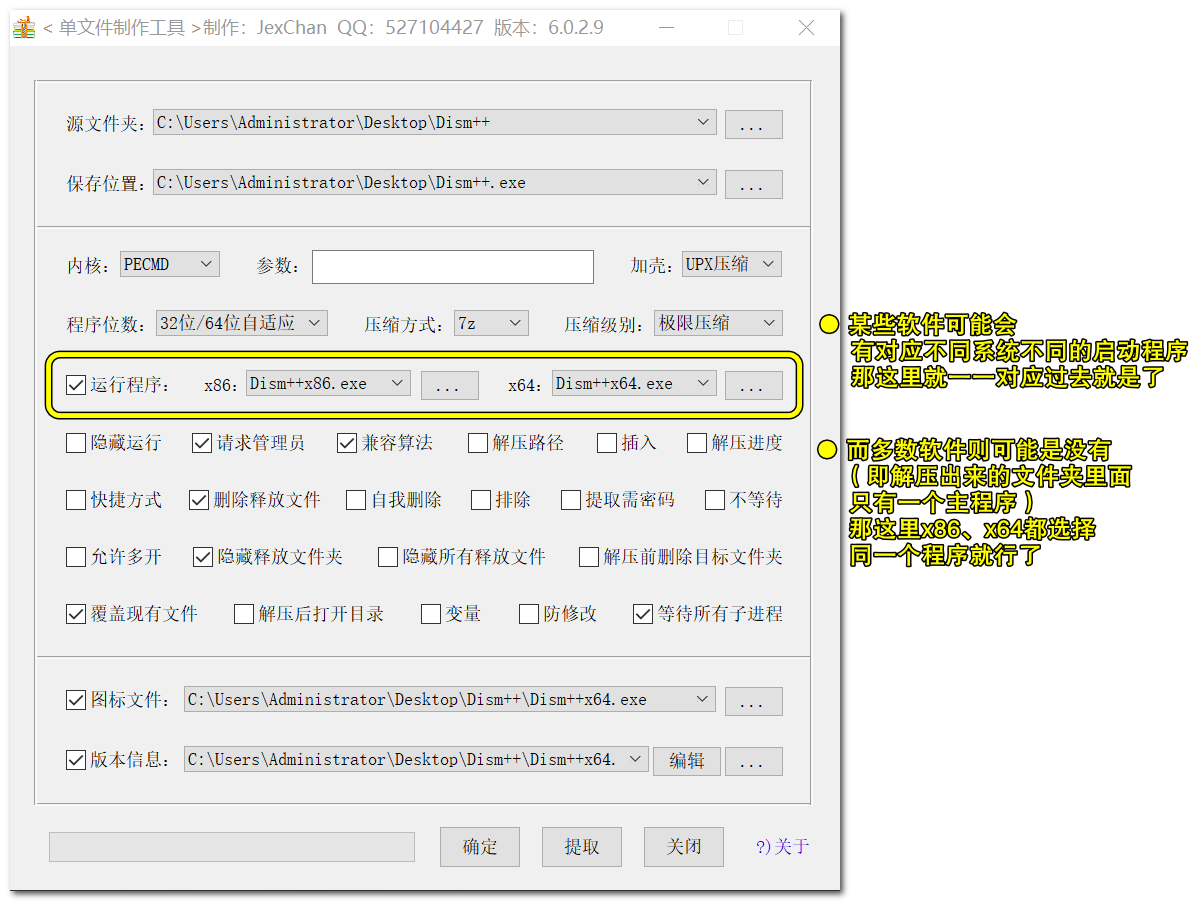The image size is (1199, 902).
Task: Click the 参数 input field
Action: (x=453, y=267)
